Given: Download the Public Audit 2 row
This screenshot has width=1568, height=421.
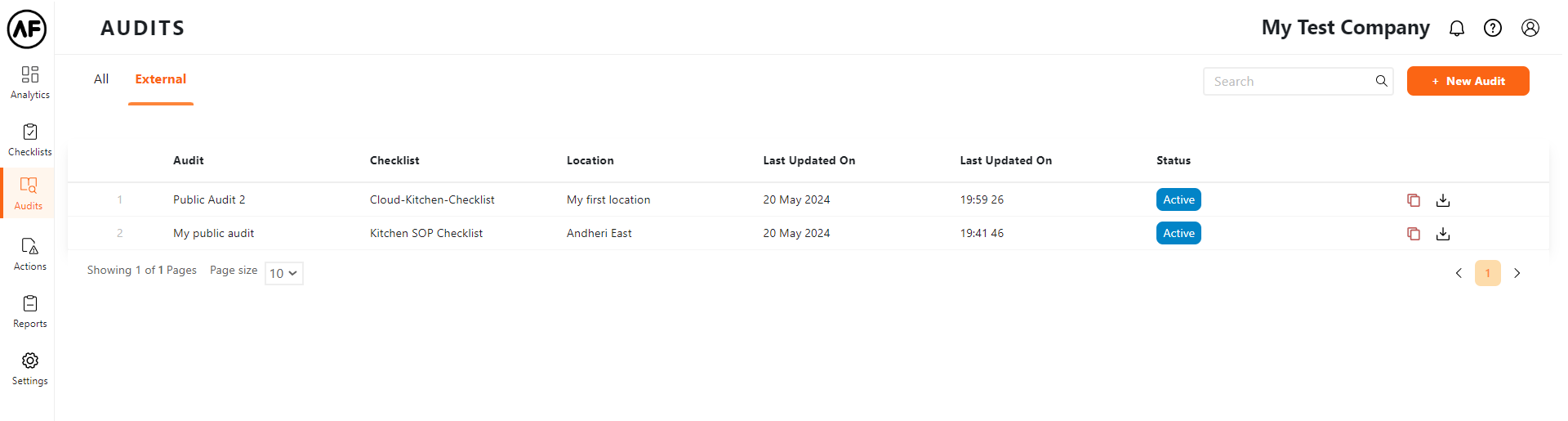Looking at the screenshot, I should (x=1443, y=200).
